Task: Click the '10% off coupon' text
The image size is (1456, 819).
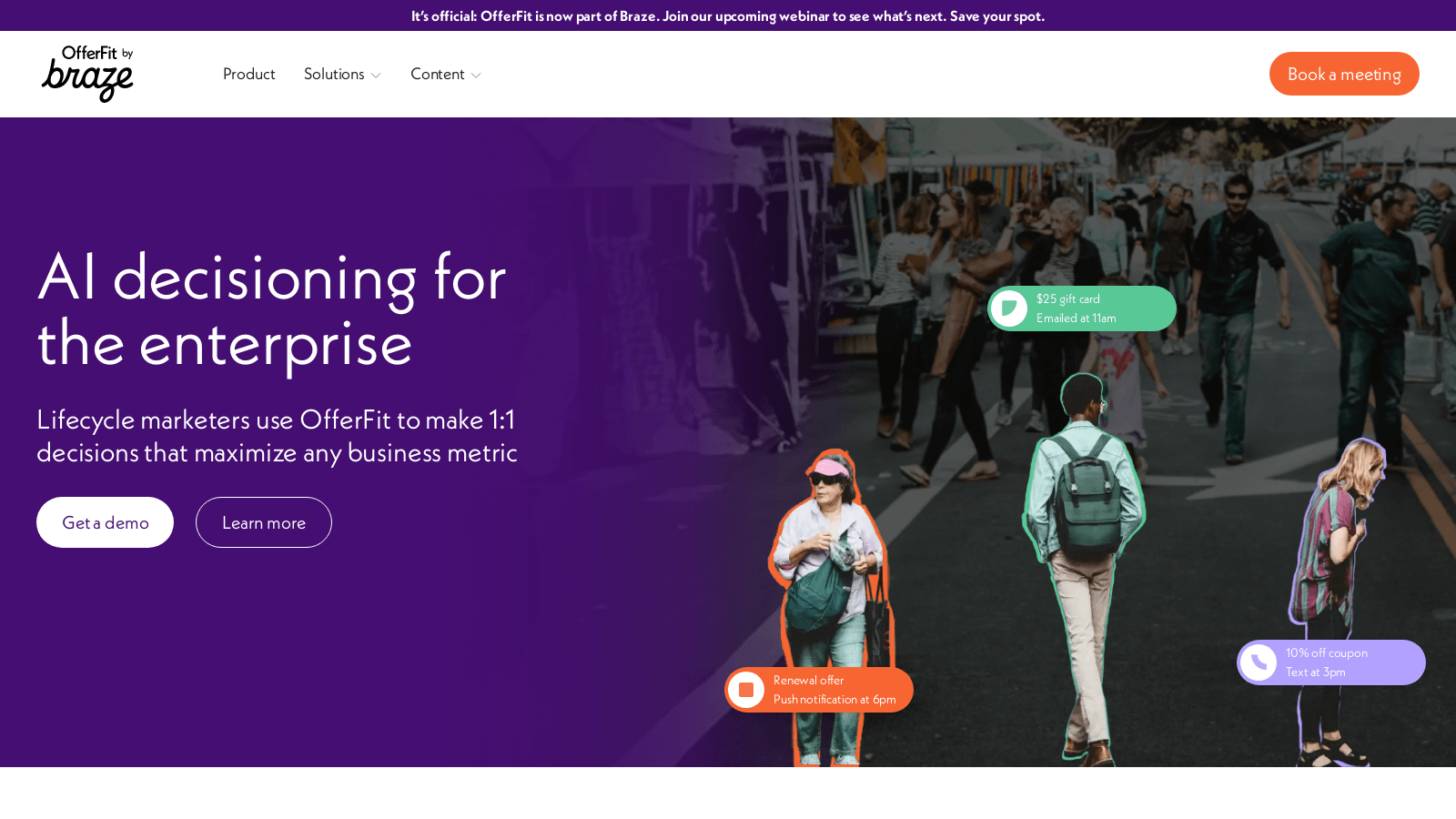Action: (1326, 652)
